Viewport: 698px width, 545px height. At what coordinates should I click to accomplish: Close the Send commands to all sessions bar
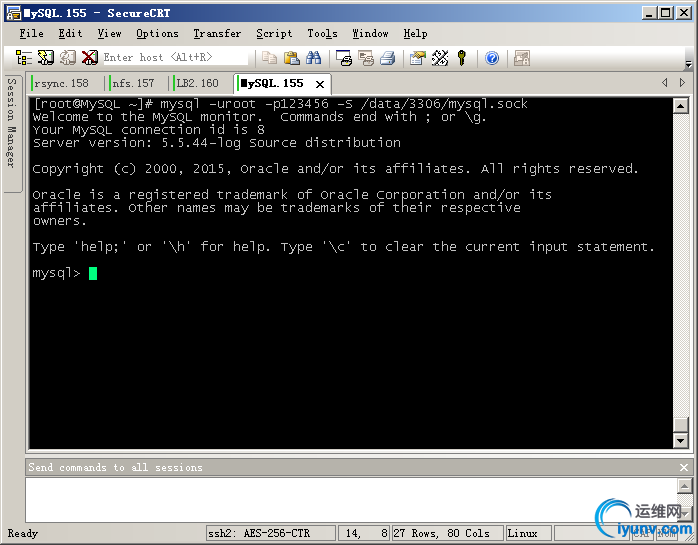pyautogui.click(x=684, y=468)
